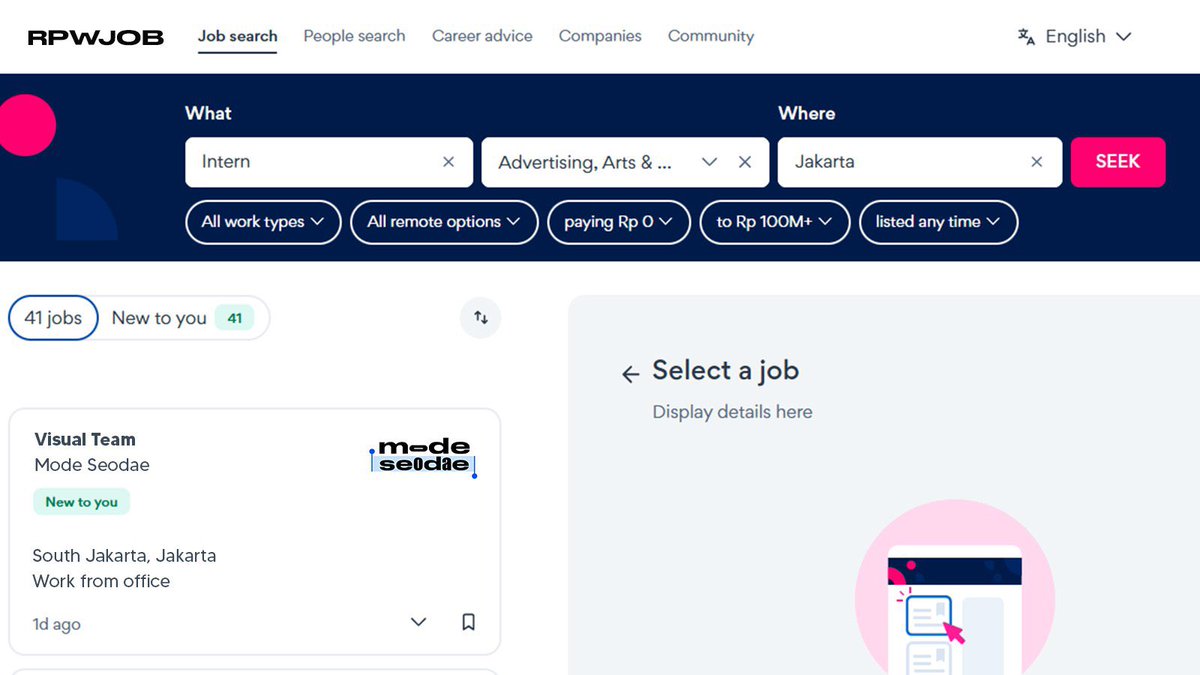
Task: Open the Companies tab
Action: 600,36
